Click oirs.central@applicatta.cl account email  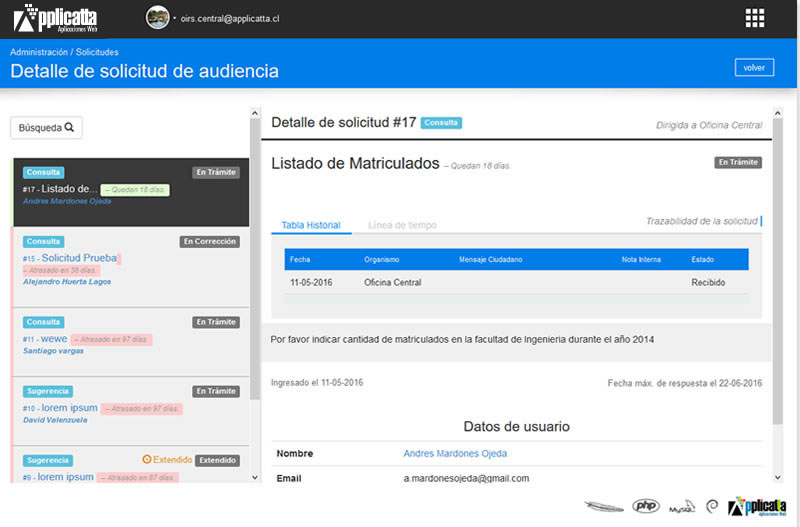230,19
